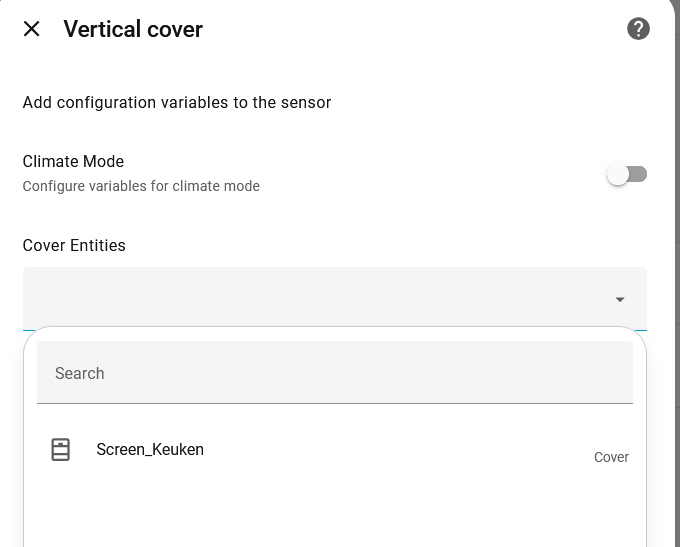Click the blank space between Screen_Keuken and Cover label
The width and height of the screenshot is (680, 547).
(x=400, y=451)
